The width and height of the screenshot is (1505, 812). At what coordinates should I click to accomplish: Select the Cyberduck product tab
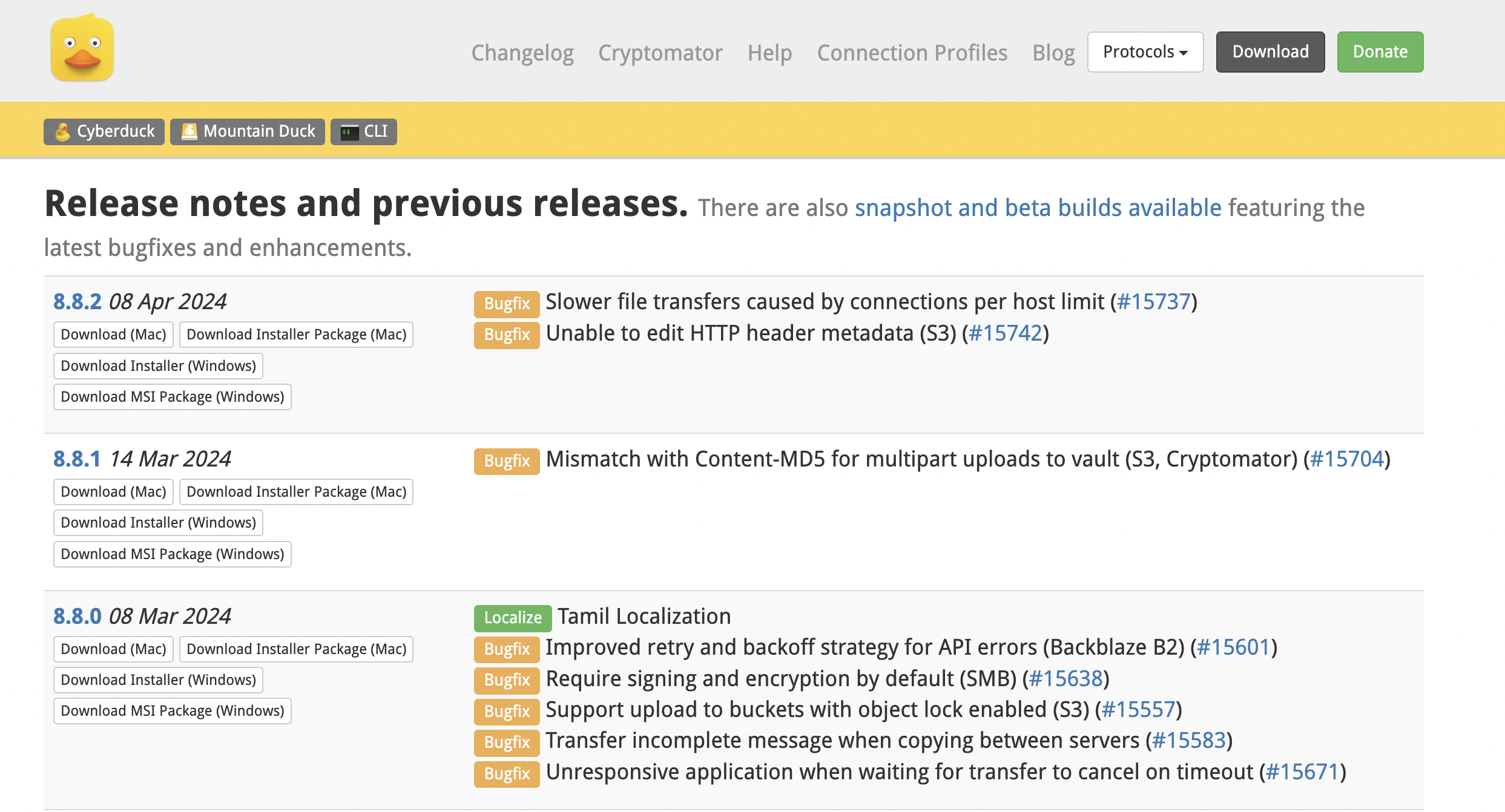(104, 131)
